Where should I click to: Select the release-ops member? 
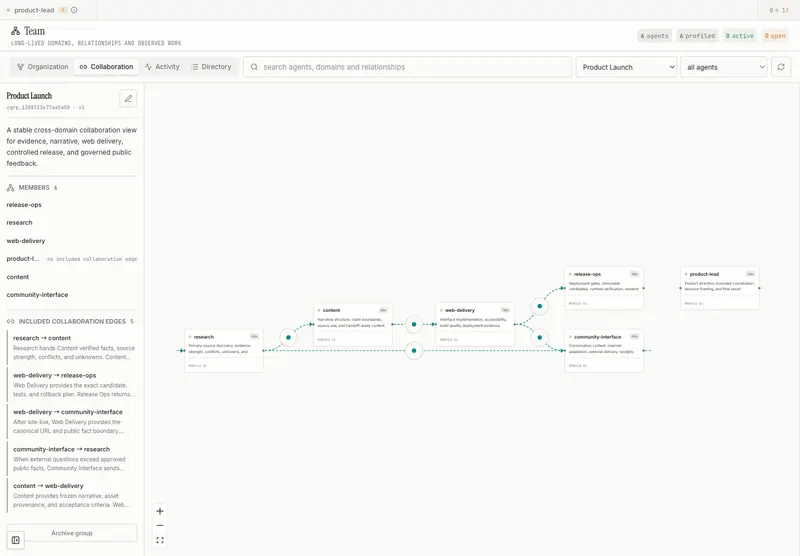[x=24, y=205]
